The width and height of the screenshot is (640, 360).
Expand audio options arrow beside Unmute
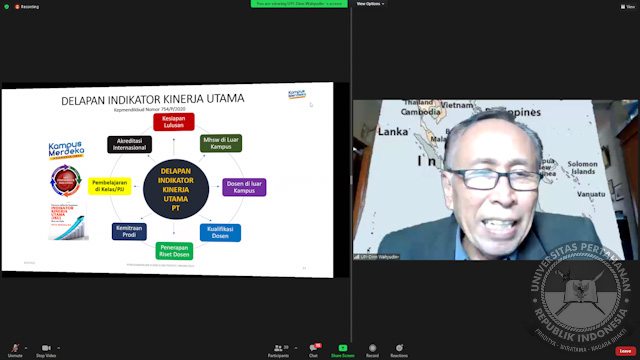26,348
